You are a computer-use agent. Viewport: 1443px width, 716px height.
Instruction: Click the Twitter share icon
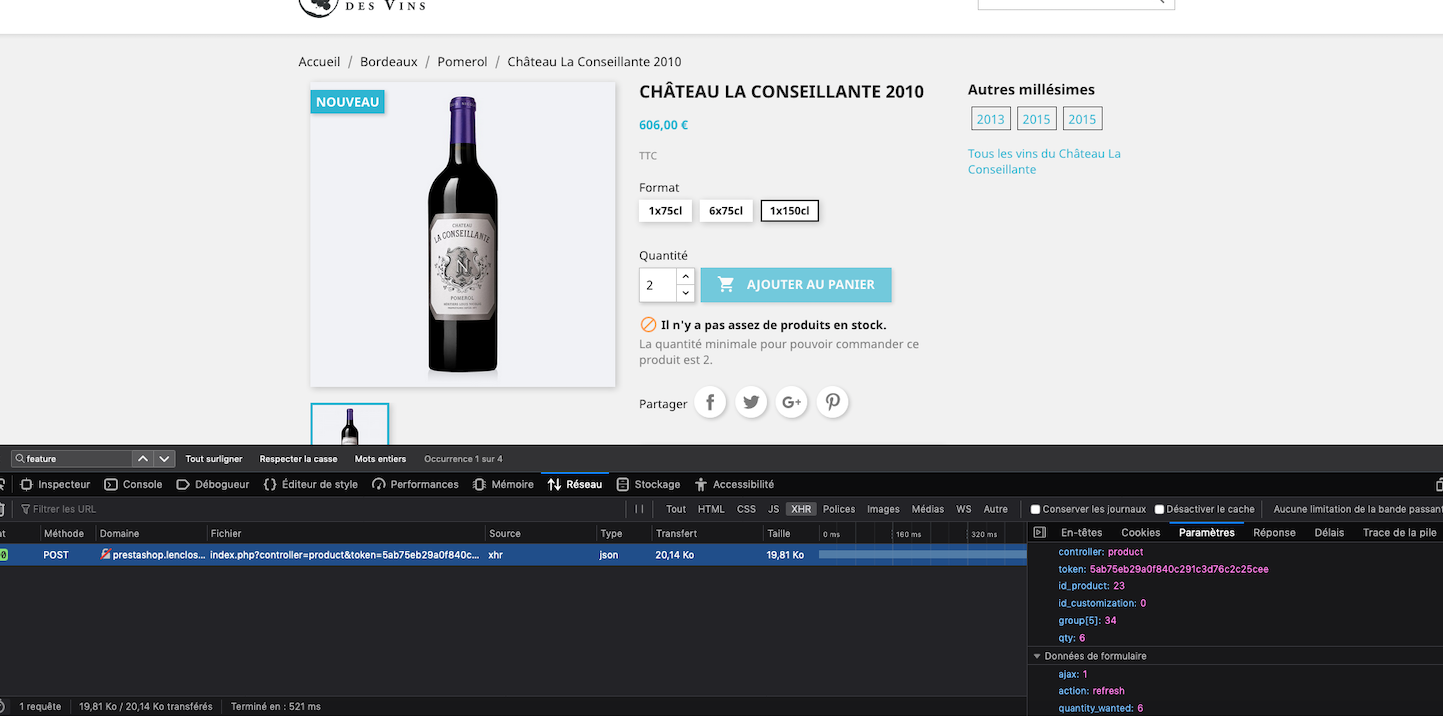click(751, 402)
